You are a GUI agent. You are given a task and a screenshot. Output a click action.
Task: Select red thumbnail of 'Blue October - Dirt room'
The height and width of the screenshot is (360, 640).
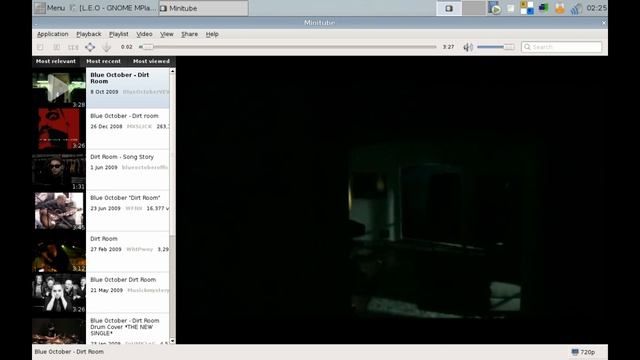[59, 129]
